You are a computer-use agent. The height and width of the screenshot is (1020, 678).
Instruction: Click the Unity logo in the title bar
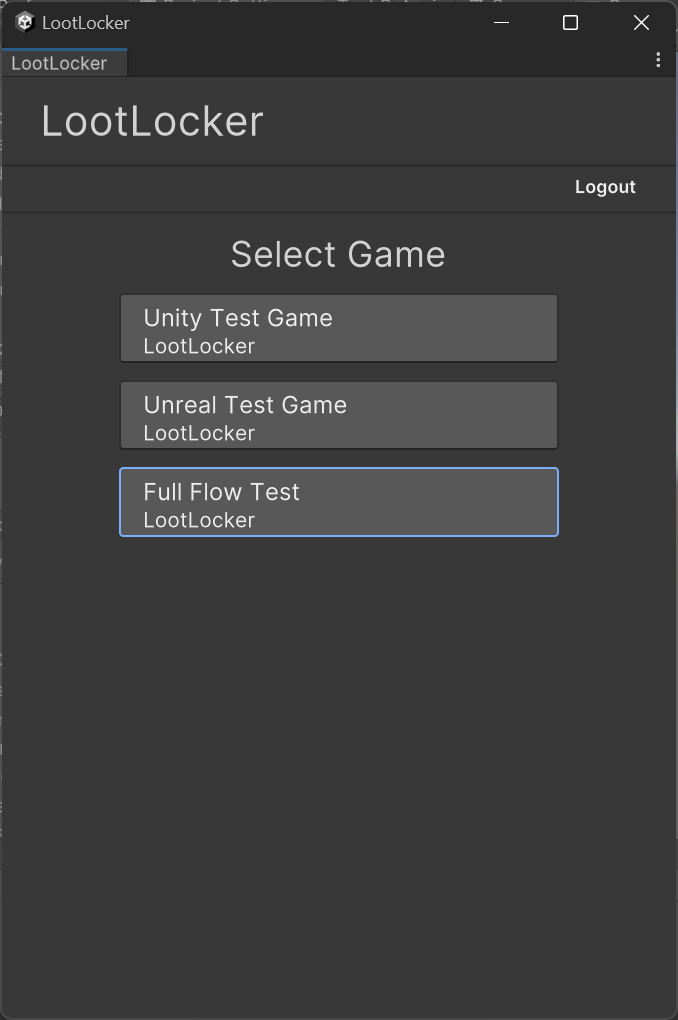[x=25, y=22]
